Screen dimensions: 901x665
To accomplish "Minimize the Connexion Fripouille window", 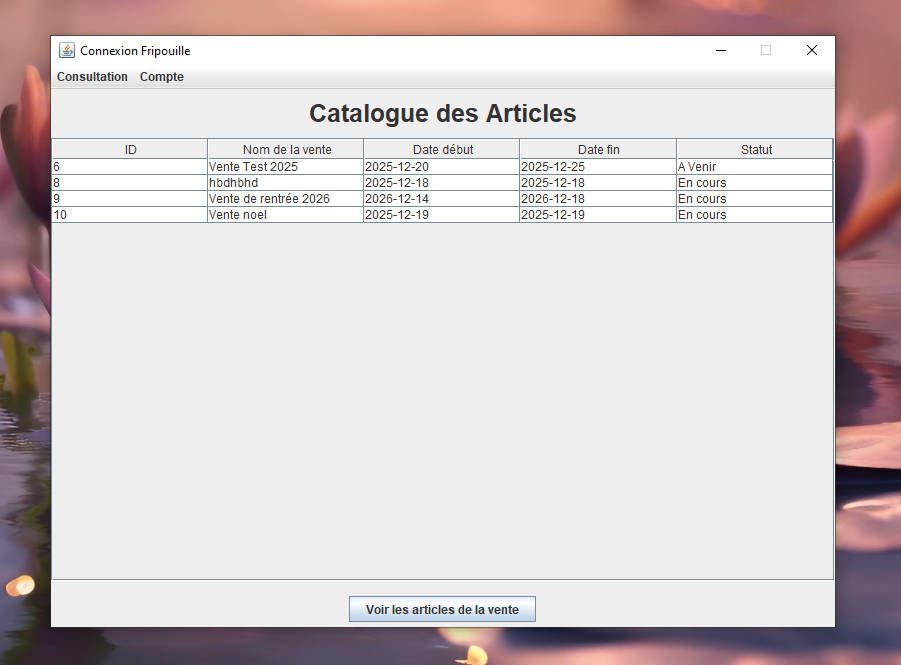I will coord(720,50).
